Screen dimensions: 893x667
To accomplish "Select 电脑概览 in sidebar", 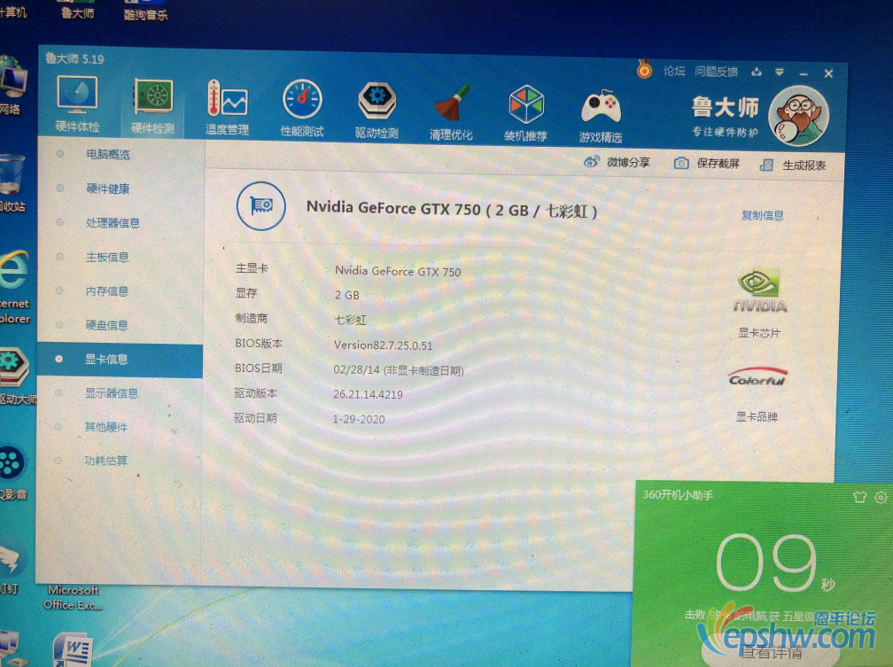I will [108, 154].
